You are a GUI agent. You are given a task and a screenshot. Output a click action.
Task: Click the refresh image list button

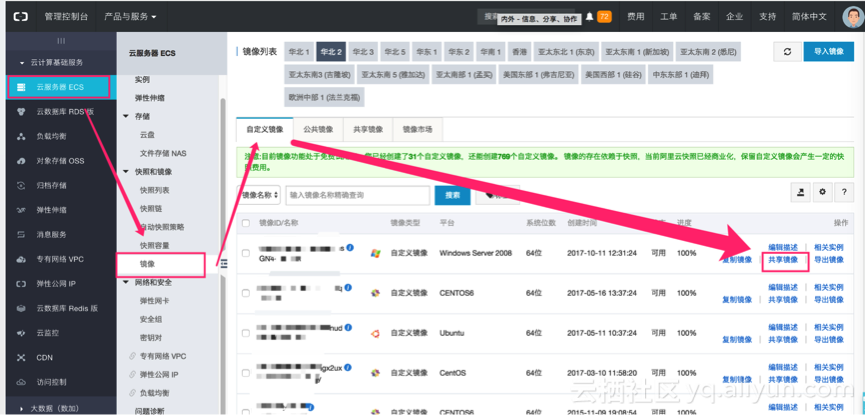coord(788,51)
